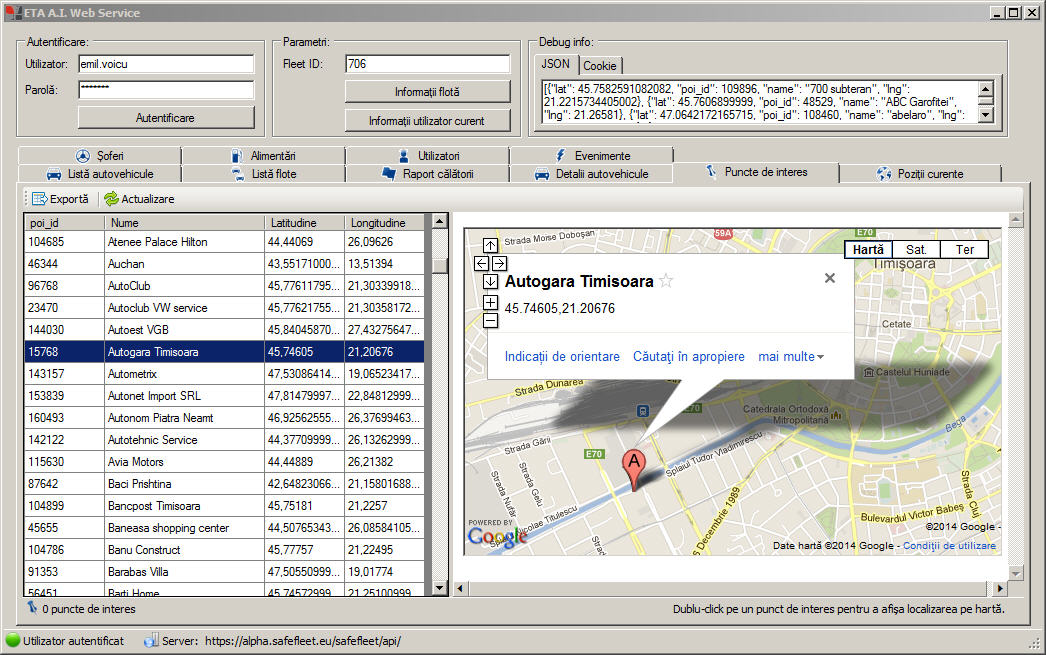Focus the Utilizator input field
Viewport: 1046px width, 655px height.
166,64
